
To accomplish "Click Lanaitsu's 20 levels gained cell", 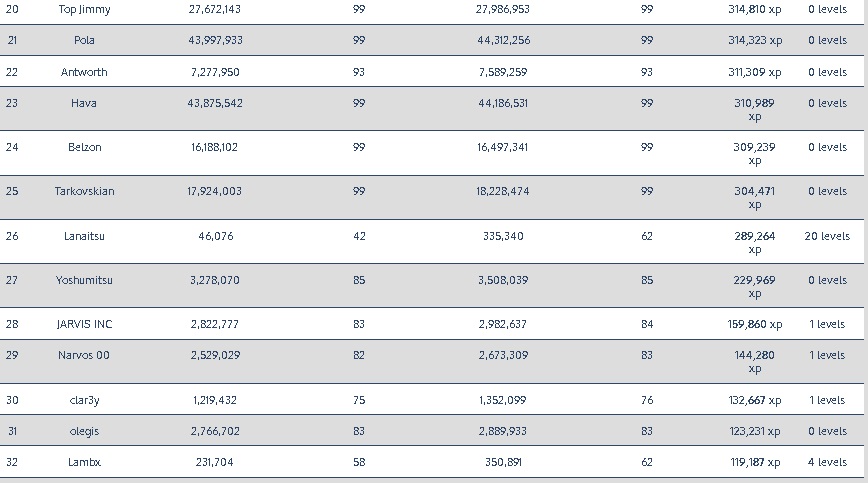I will pyautogui.click(x=826, y=236).
